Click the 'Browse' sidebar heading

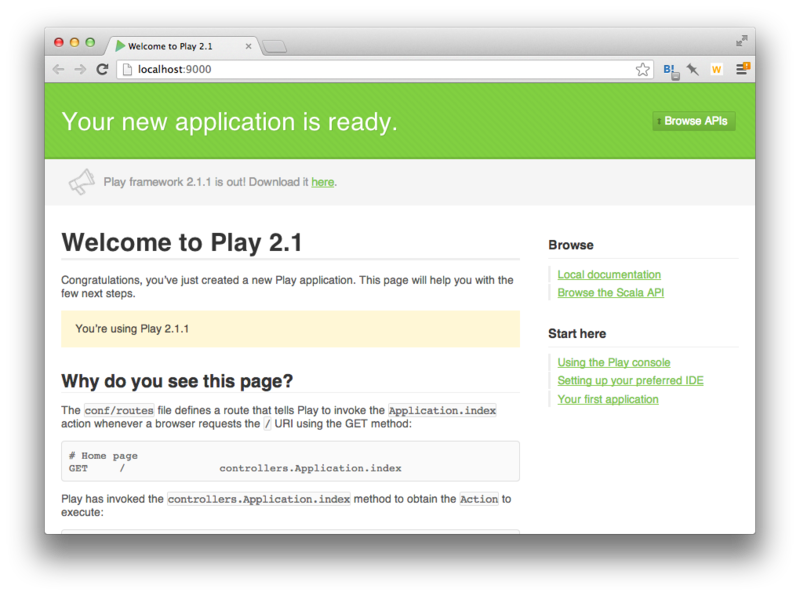pyautogui.click(x=570, y=245)
